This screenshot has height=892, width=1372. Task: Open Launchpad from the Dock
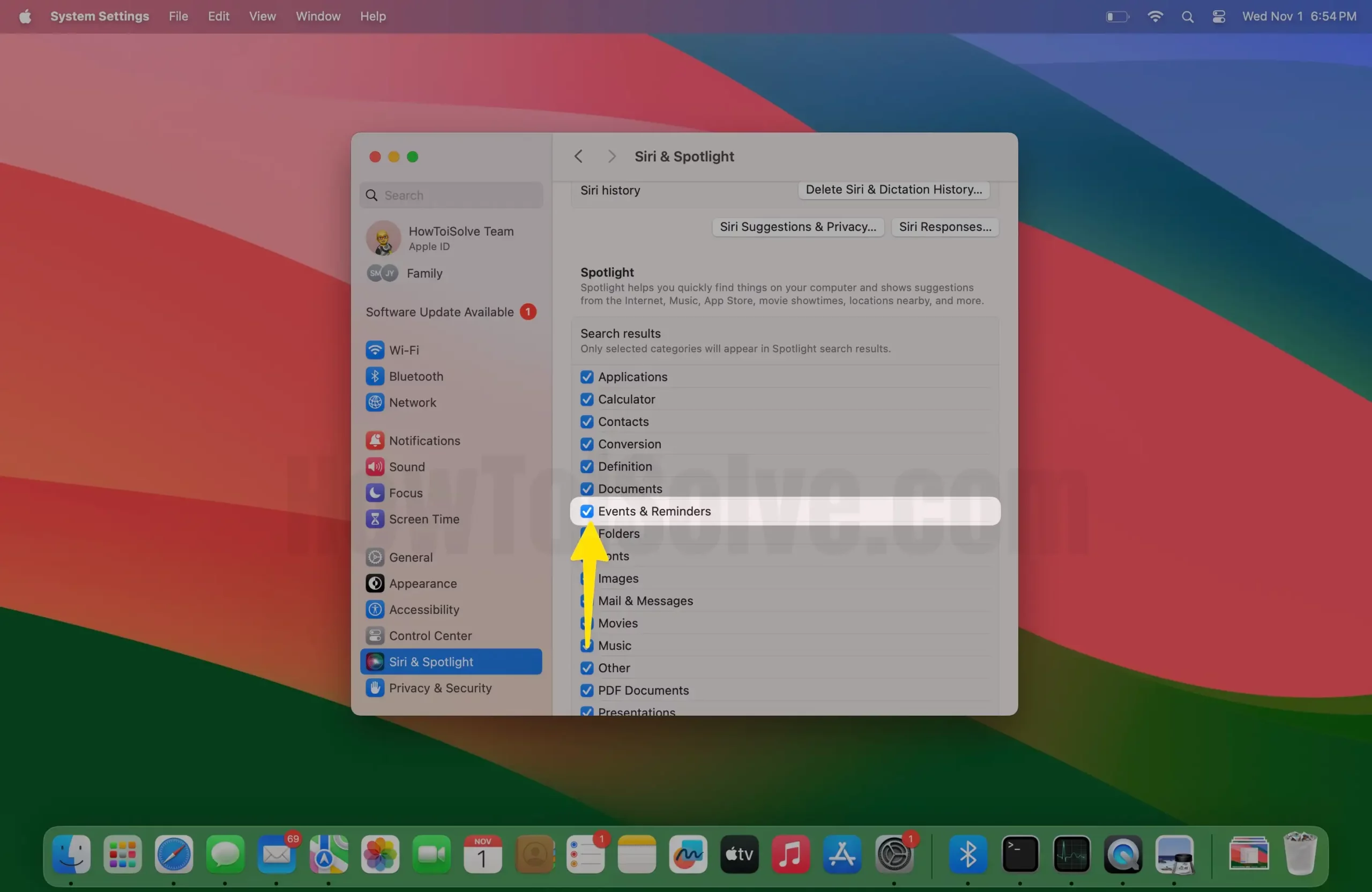[123, 853]
